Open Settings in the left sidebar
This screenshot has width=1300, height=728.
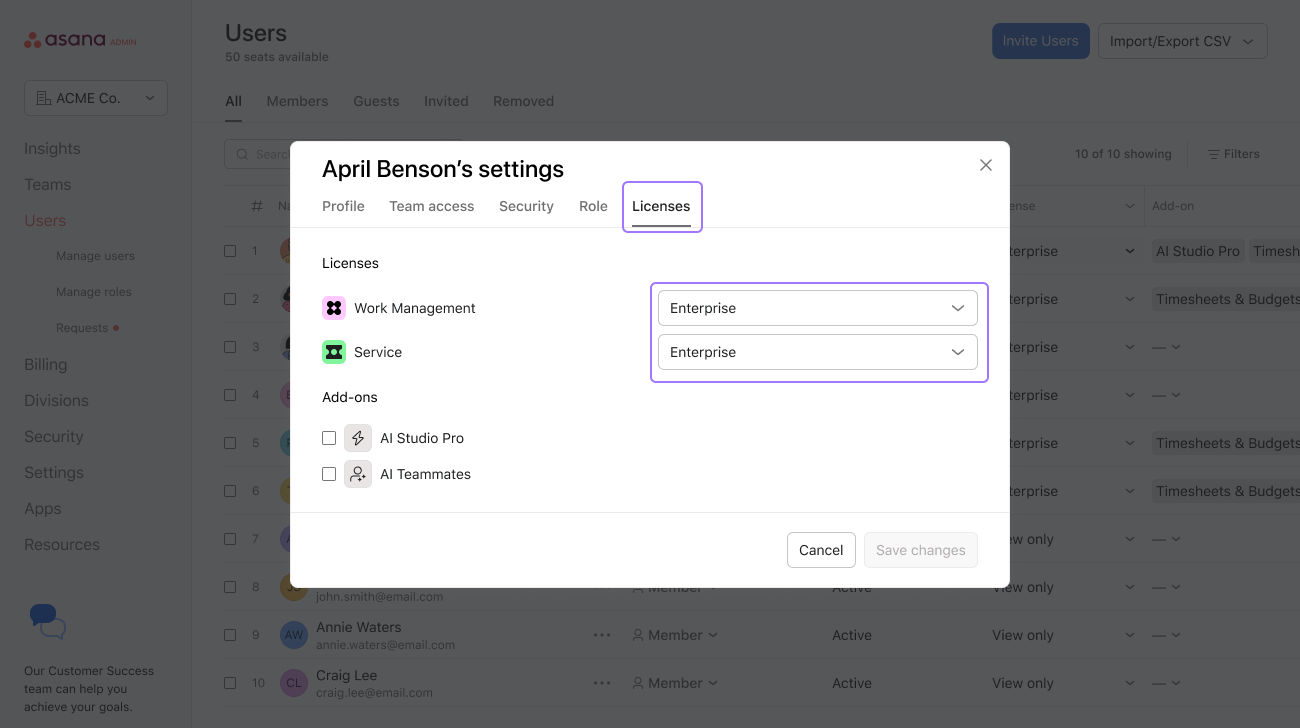[x=54, y=472]
